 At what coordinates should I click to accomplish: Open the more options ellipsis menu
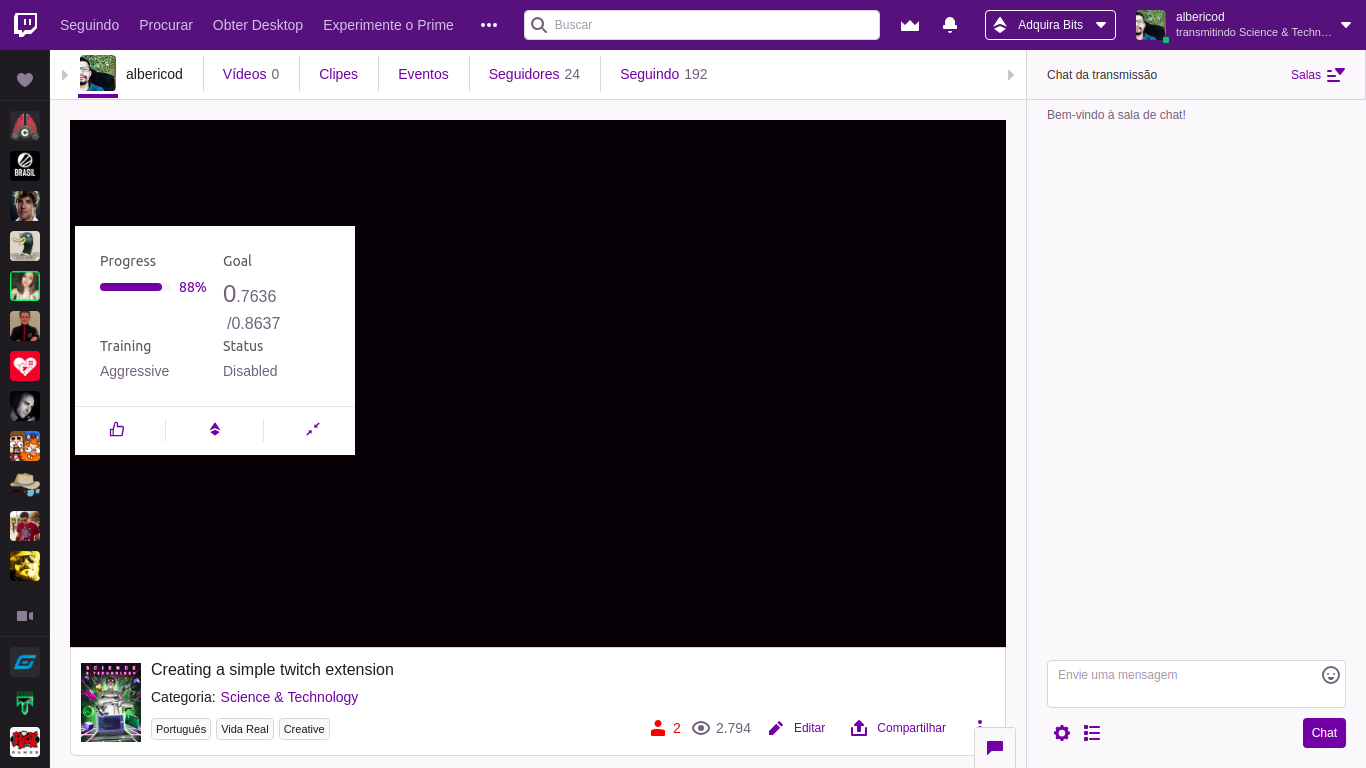coord(489,25)
